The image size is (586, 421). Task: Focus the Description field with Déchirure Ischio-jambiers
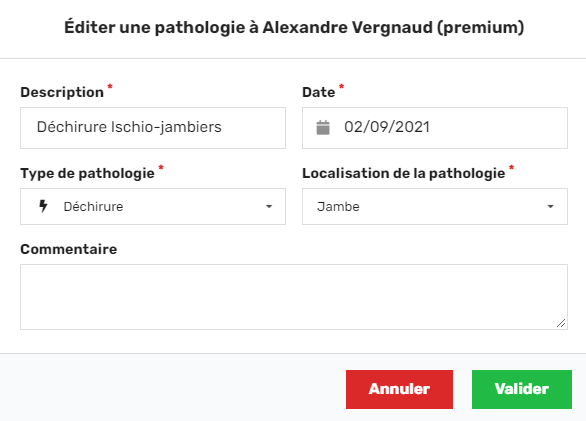[x=153, y=128]
